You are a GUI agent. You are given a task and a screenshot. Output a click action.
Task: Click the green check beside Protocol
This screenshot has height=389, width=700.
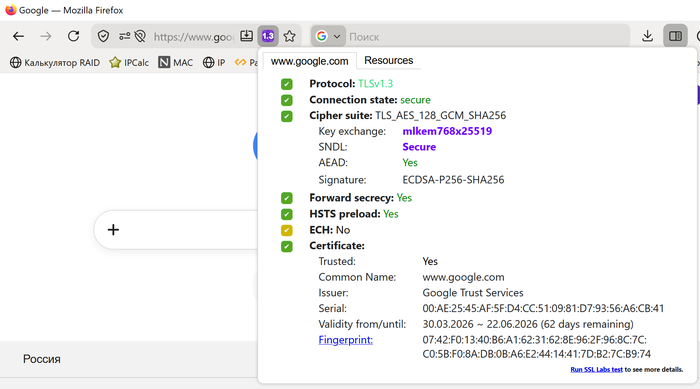[x=287, y=84]
